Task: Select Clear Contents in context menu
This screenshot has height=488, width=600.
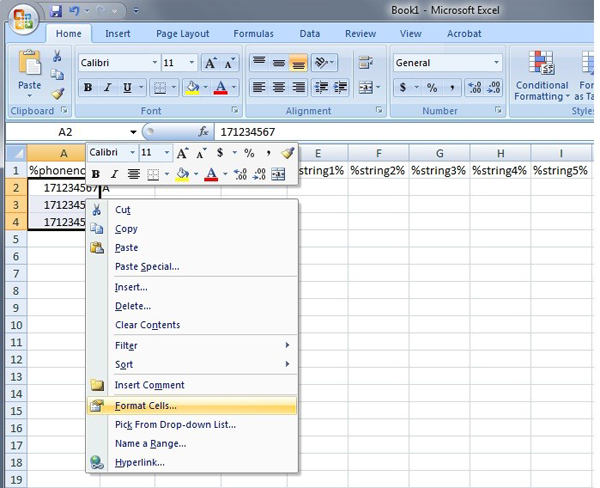Action: click(x=192, y=325)
